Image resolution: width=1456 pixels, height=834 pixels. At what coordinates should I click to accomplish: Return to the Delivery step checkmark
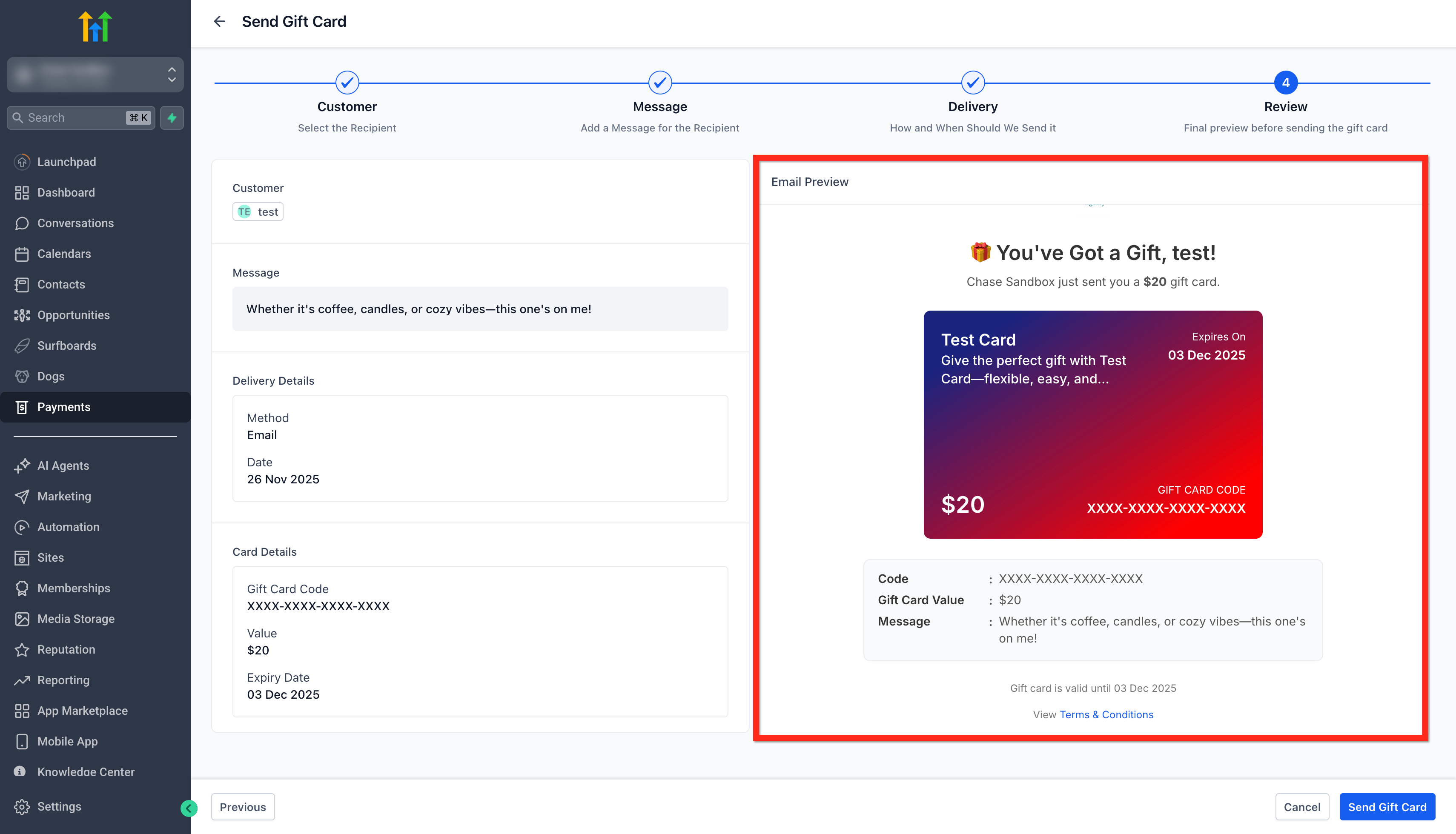pos(973,83)
